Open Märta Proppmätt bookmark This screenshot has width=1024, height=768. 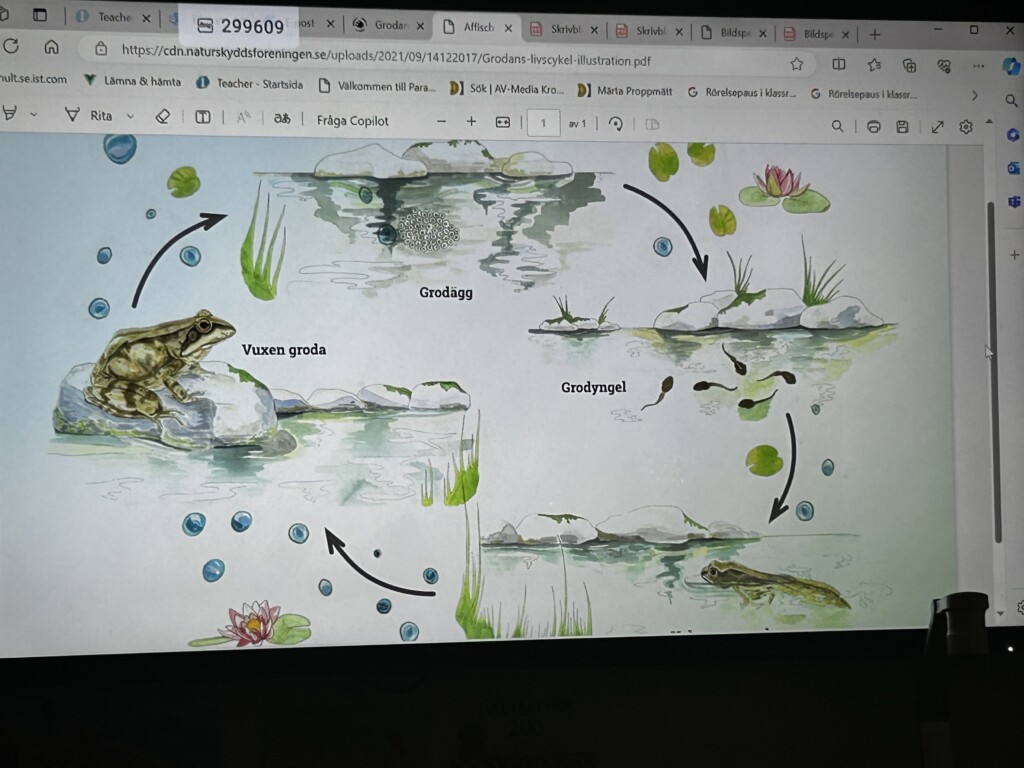pyautogui.click(x=625, y=91)
